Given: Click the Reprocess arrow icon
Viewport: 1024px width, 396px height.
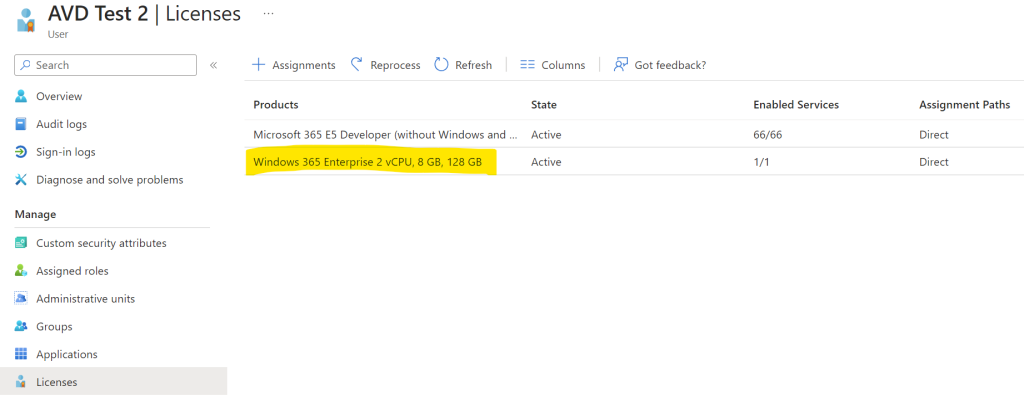Looking at the screenshot, I should (357, 65).
